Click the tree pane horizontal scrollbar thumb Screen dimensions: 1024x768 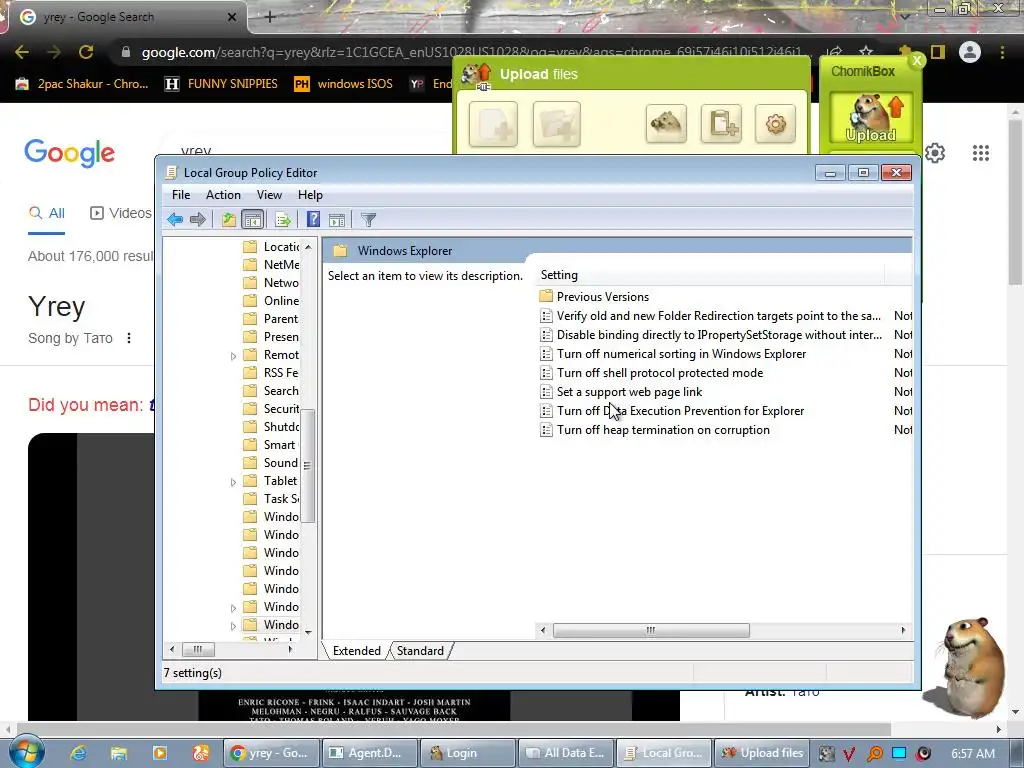click(x=198, y=649)
